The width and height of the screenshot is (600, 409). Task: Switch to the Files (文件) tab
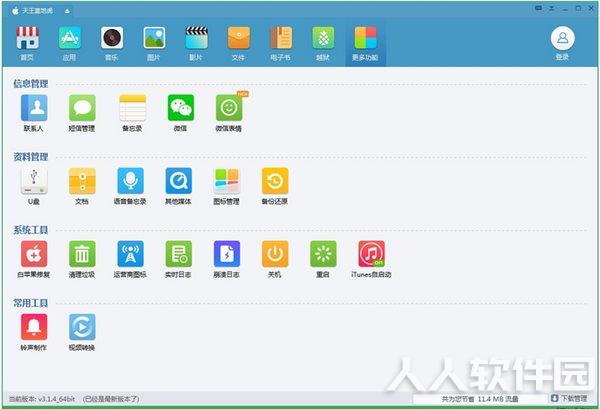click(238, 44)
